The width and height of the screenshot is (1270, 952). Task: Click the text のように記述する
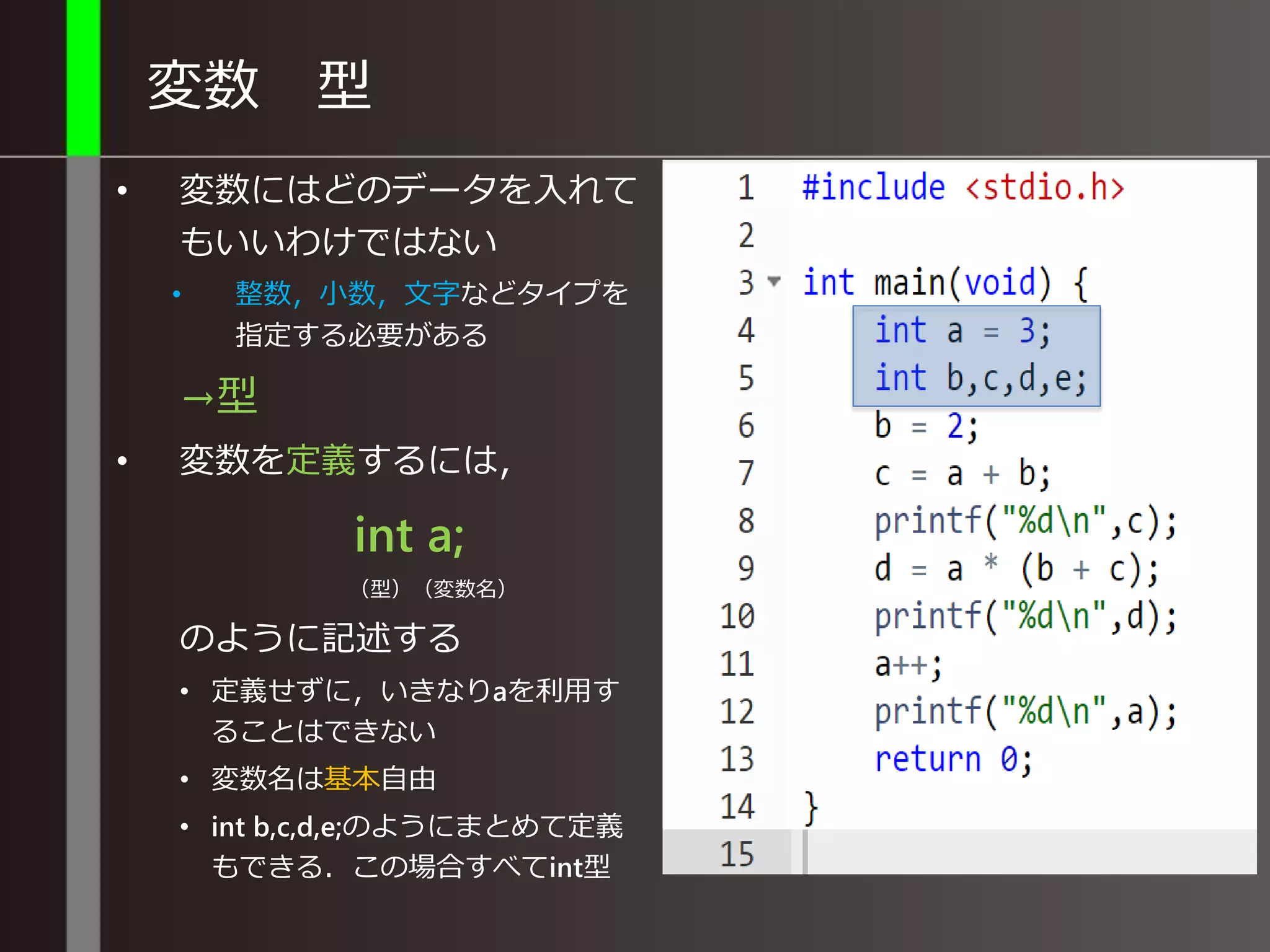(320, 637)
